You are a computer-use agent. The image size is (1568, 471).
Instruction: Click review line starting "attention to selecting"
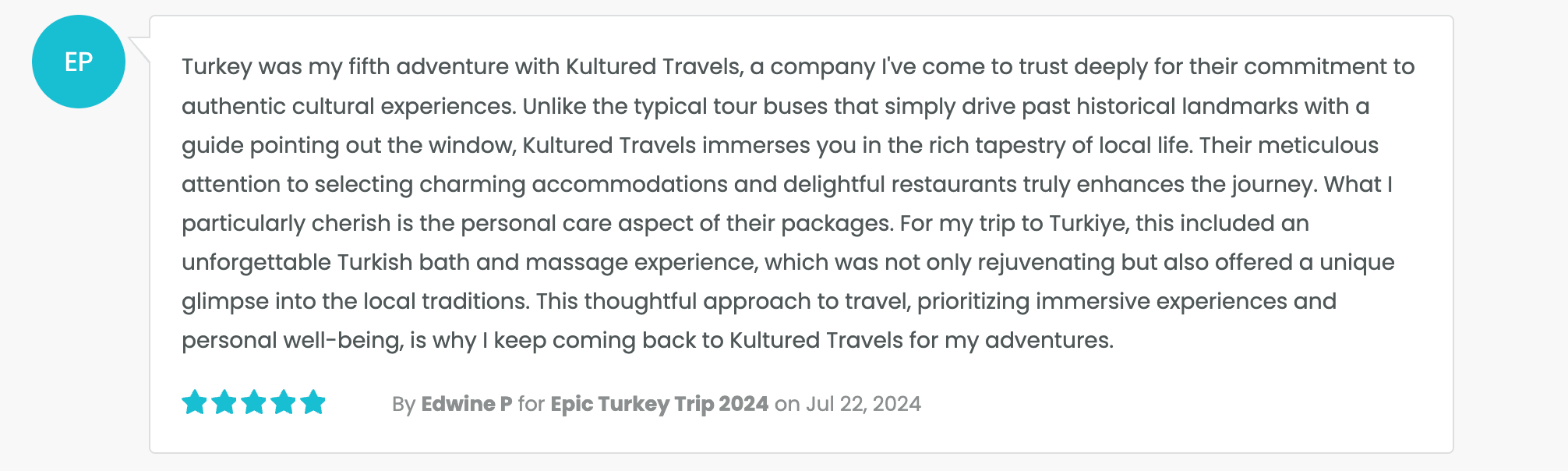(786, 184)
